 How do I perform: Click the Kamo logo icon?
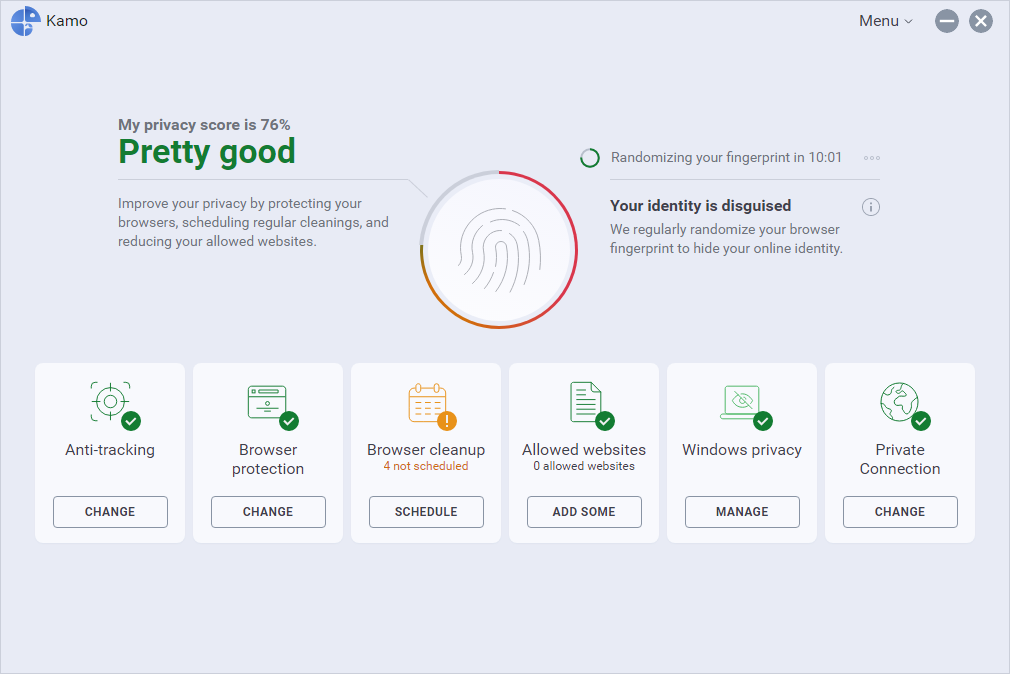click(25, 21)
